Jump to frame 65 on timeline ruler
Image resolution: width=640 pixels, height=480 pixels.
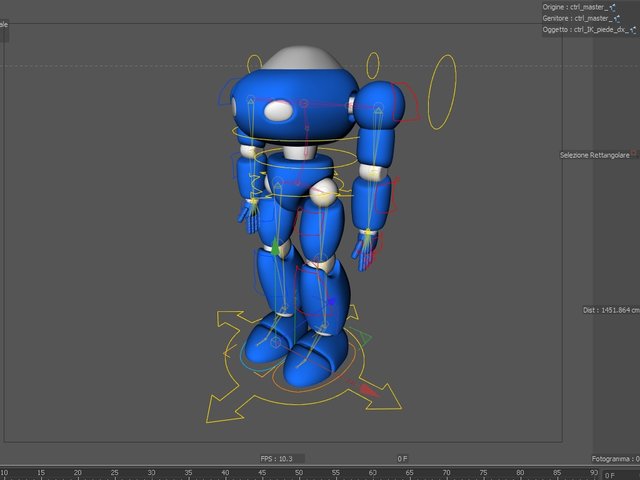409,473
